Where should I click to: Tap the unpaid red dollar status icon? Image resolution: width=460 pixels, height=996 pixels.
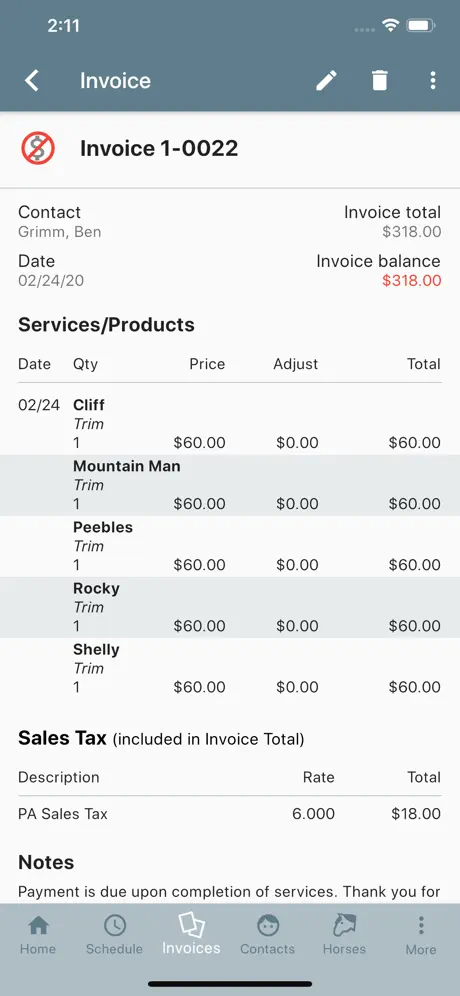(38, 149)
